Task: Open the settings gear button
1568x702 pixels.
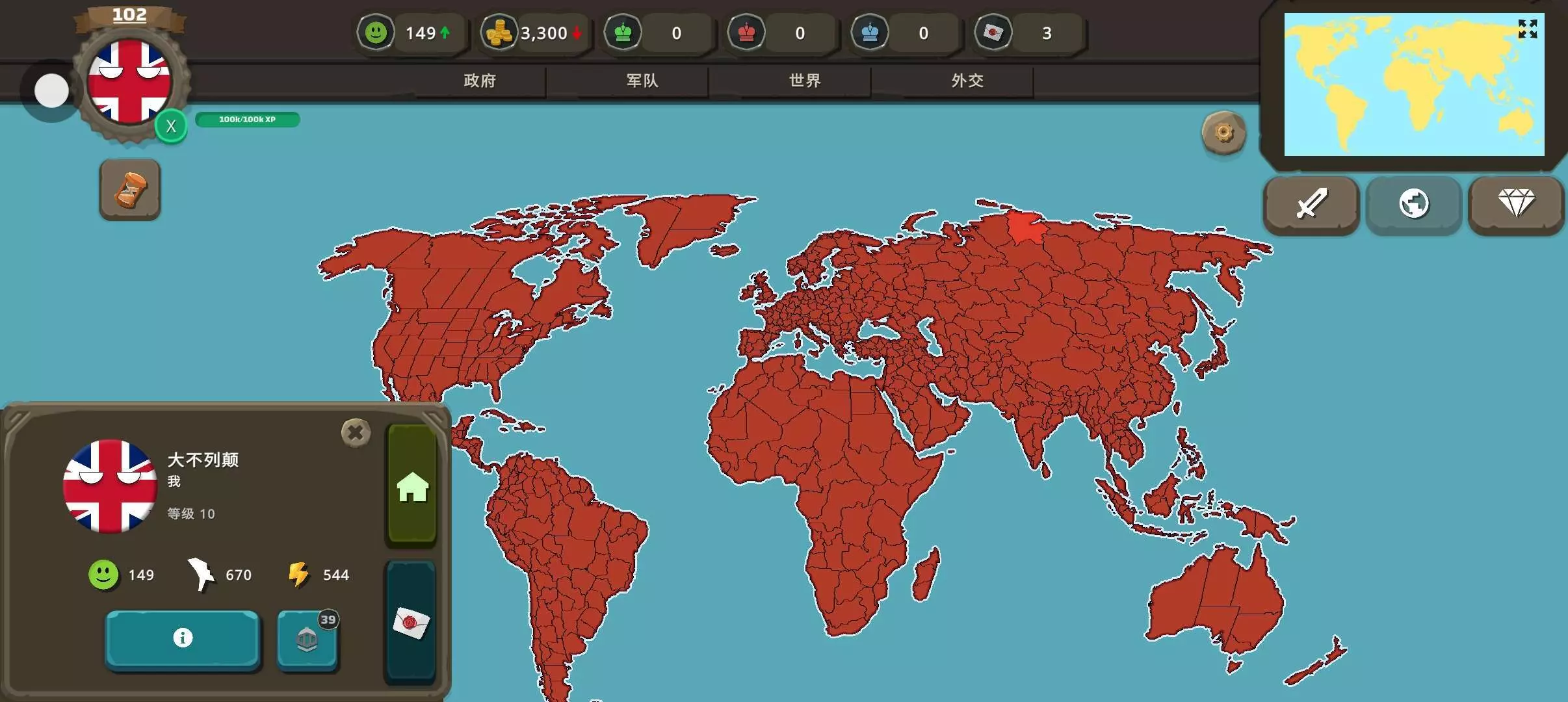Action: (1223, 133)
